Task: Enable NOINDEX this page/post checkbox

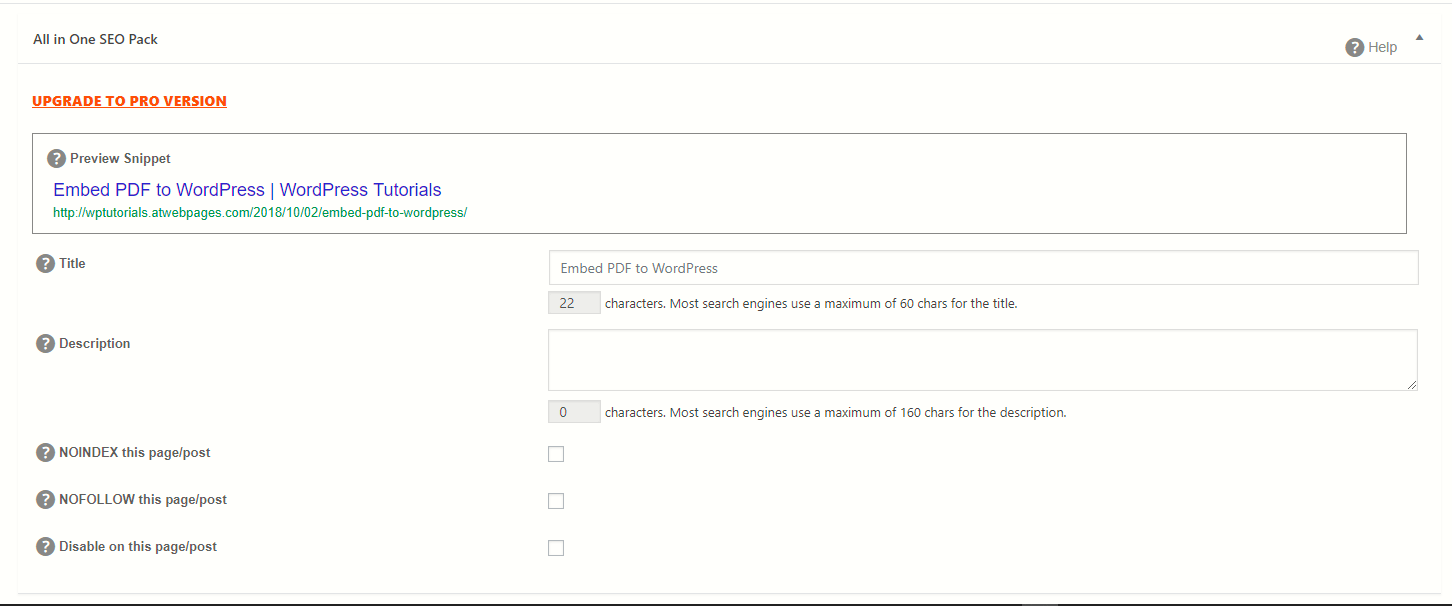Action: pos(556,454)
